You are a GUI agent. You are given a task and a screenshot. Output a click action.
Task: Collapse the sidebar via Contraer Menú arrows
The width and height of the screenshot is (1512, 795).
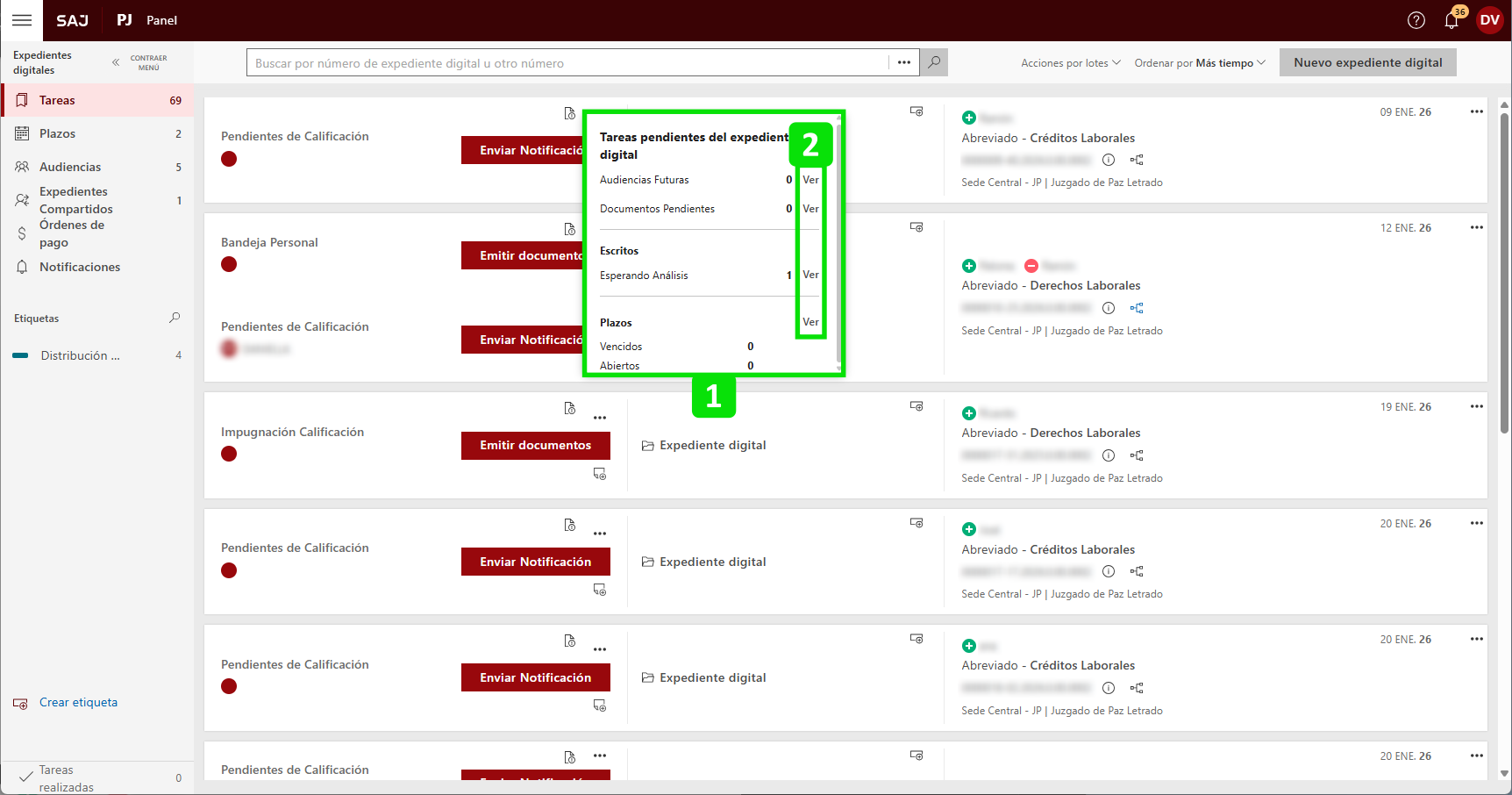coord(116,62)
